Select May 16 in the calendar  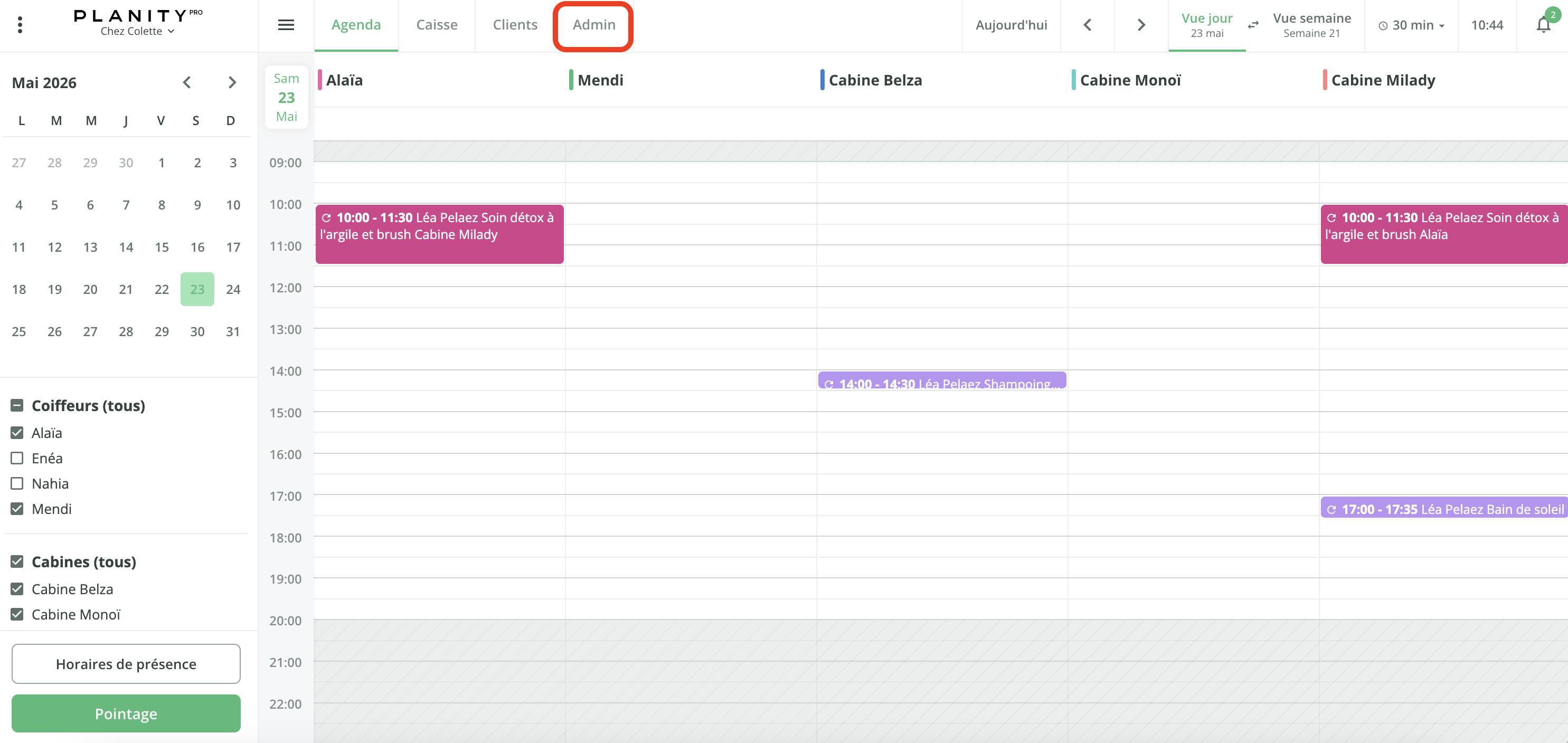point(197,247)
